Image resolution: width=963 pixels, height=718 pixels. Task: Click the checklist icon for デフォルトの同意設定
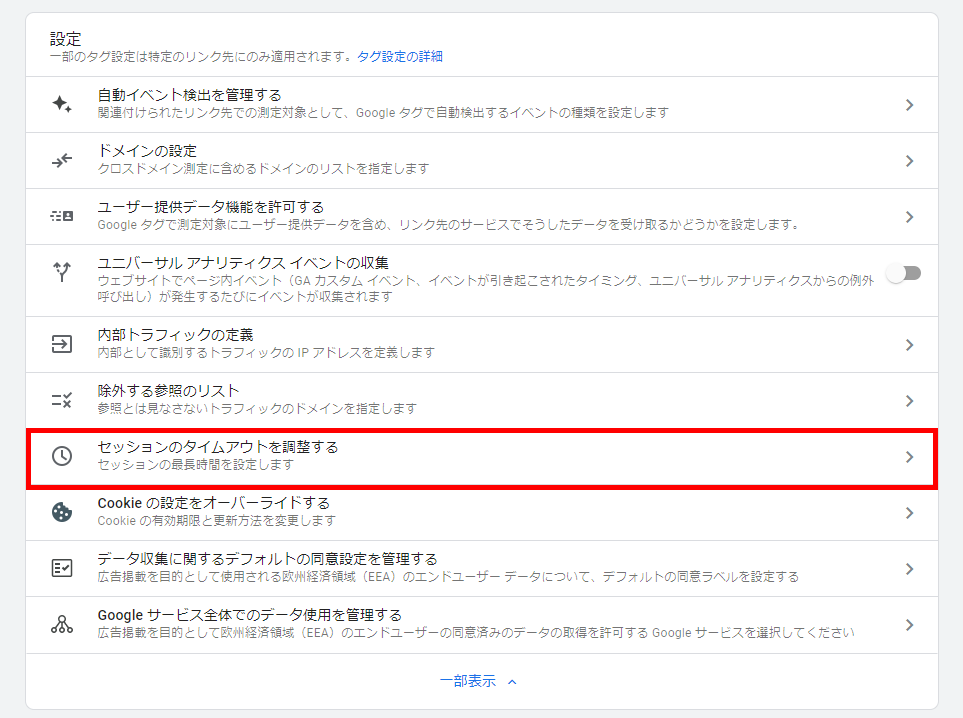[x=61, y=568]
